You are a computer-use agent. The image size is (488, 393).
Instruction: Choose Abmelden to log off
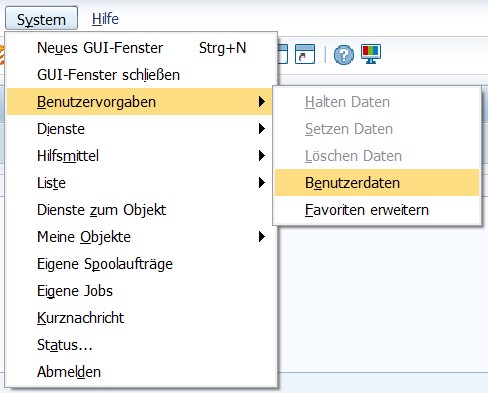coord(139,372)
